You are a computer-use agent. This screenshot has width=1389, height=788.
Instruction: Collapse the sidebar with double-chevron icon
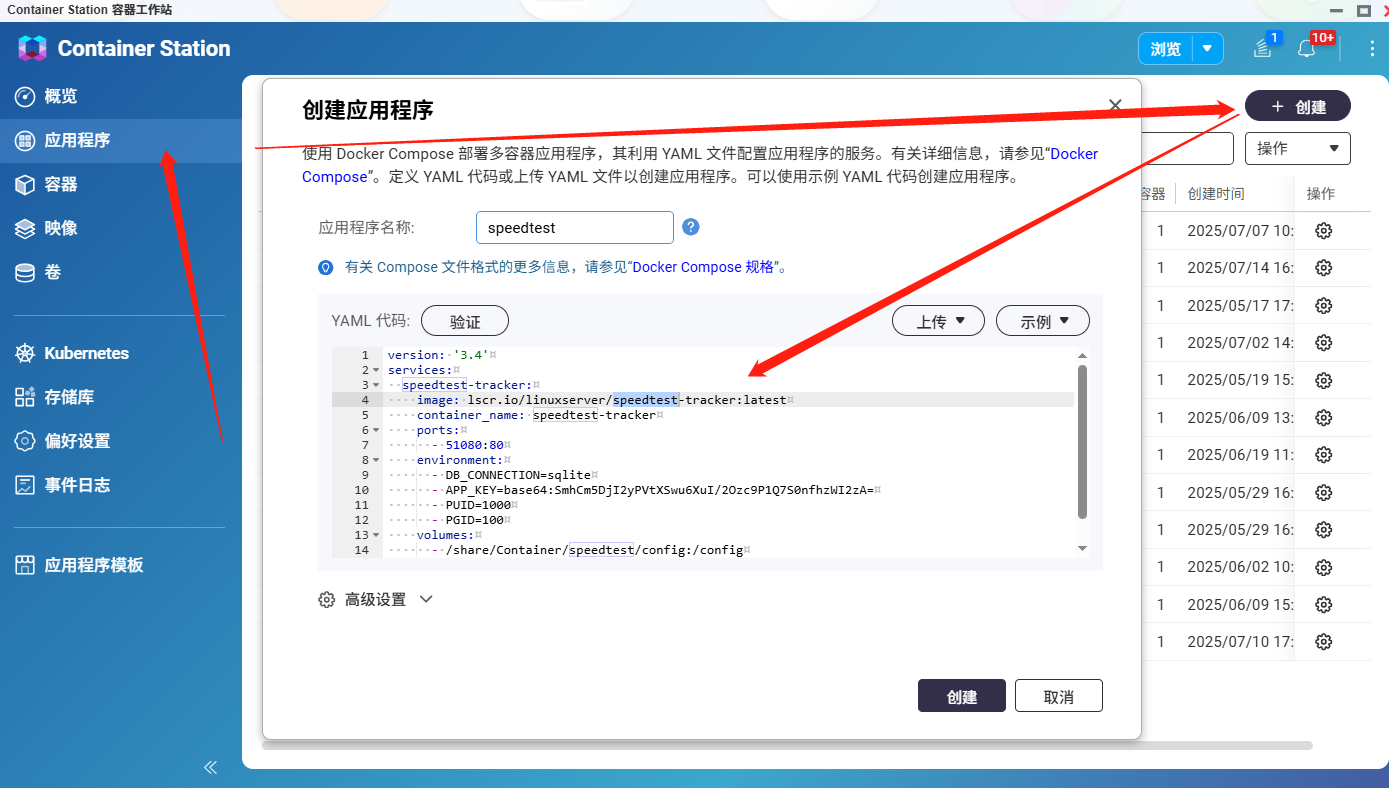click(x=210, y=767)
